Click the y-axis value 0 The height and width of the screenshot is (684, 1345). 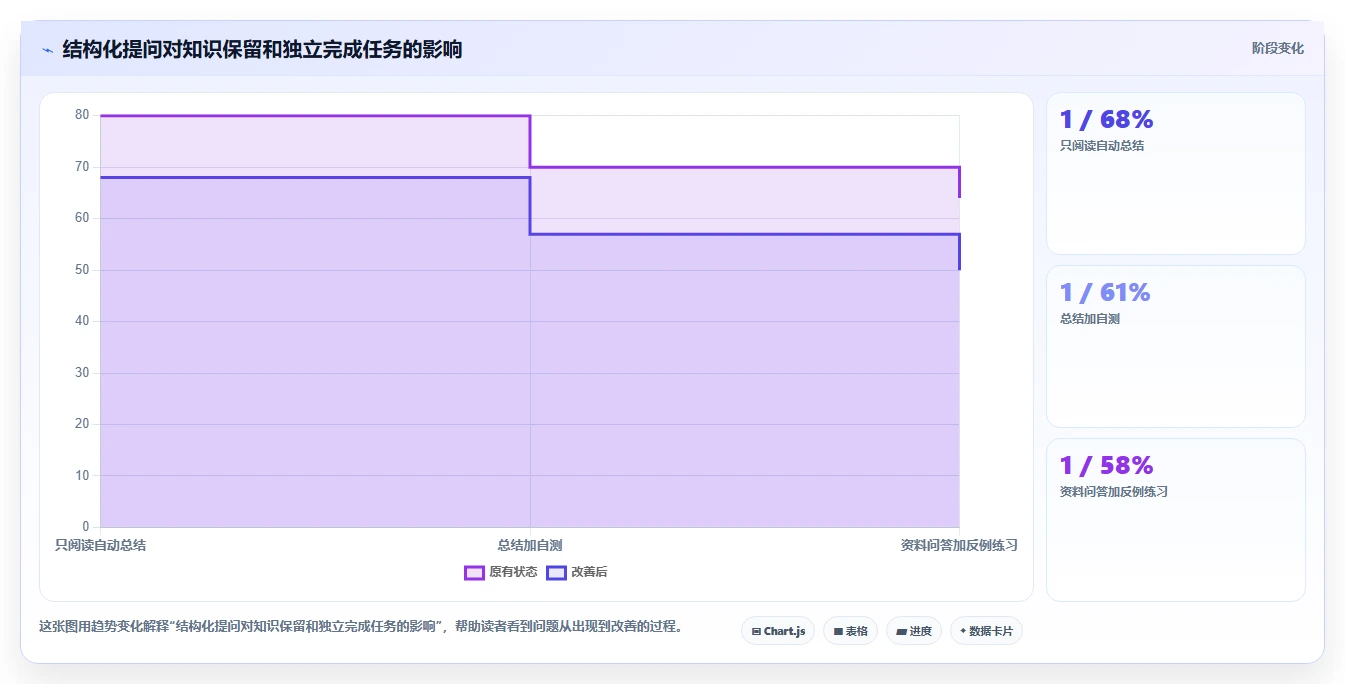coord(86,527)
